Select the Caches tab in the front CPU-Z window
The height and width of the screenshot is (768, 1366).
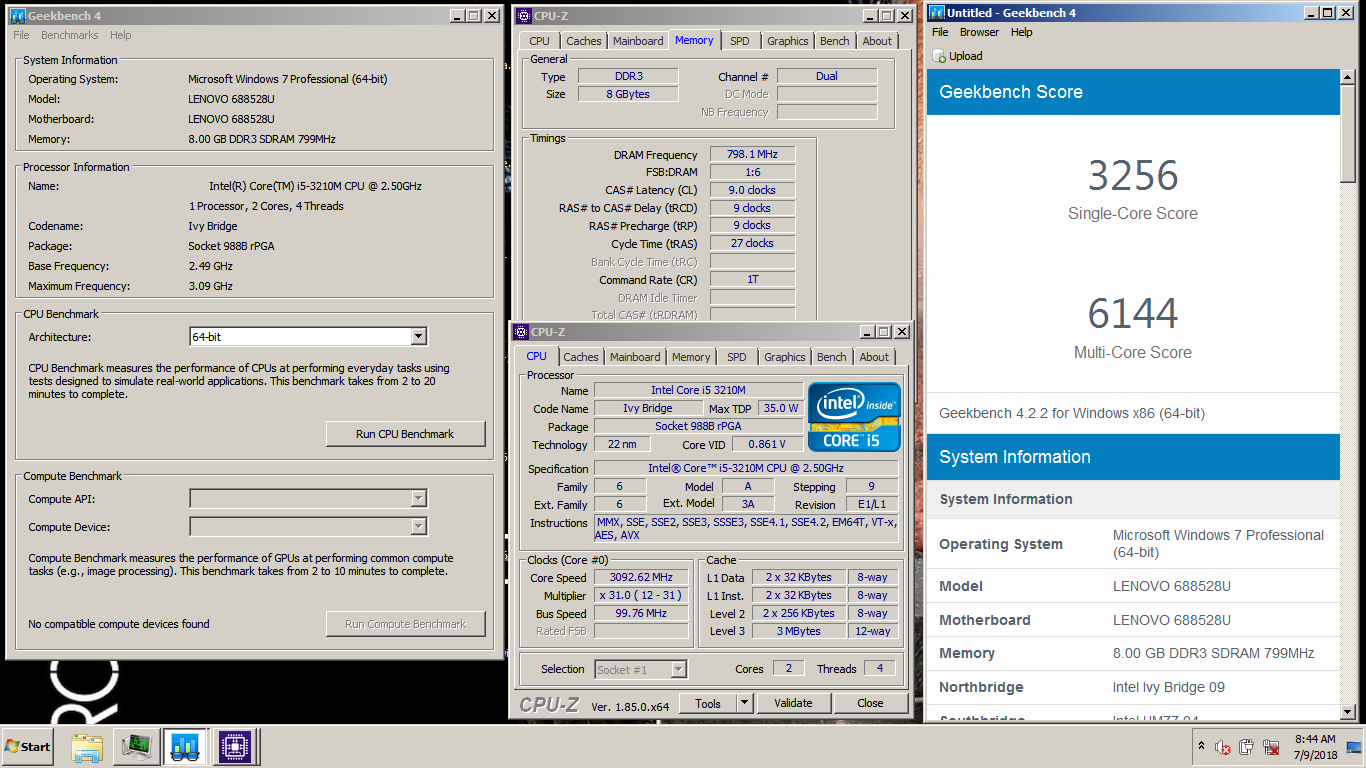click(581, 357)
